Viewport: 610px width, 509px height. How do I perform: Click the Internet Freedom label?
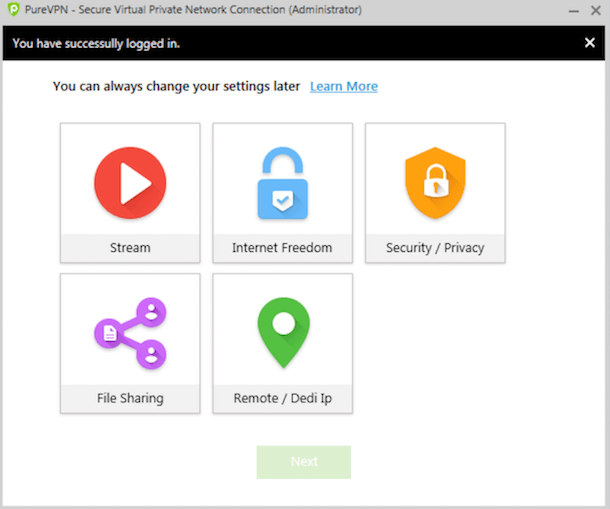[x=282, y=248]
